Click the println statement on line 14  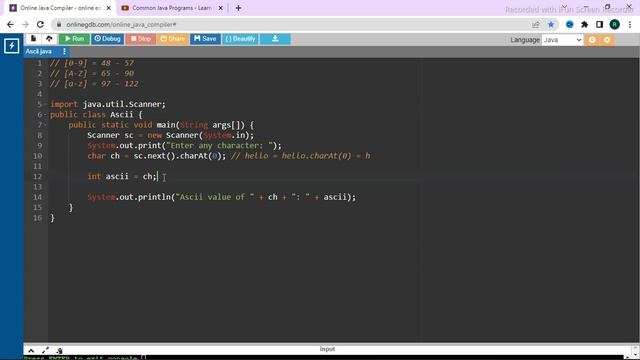[222, 197]
